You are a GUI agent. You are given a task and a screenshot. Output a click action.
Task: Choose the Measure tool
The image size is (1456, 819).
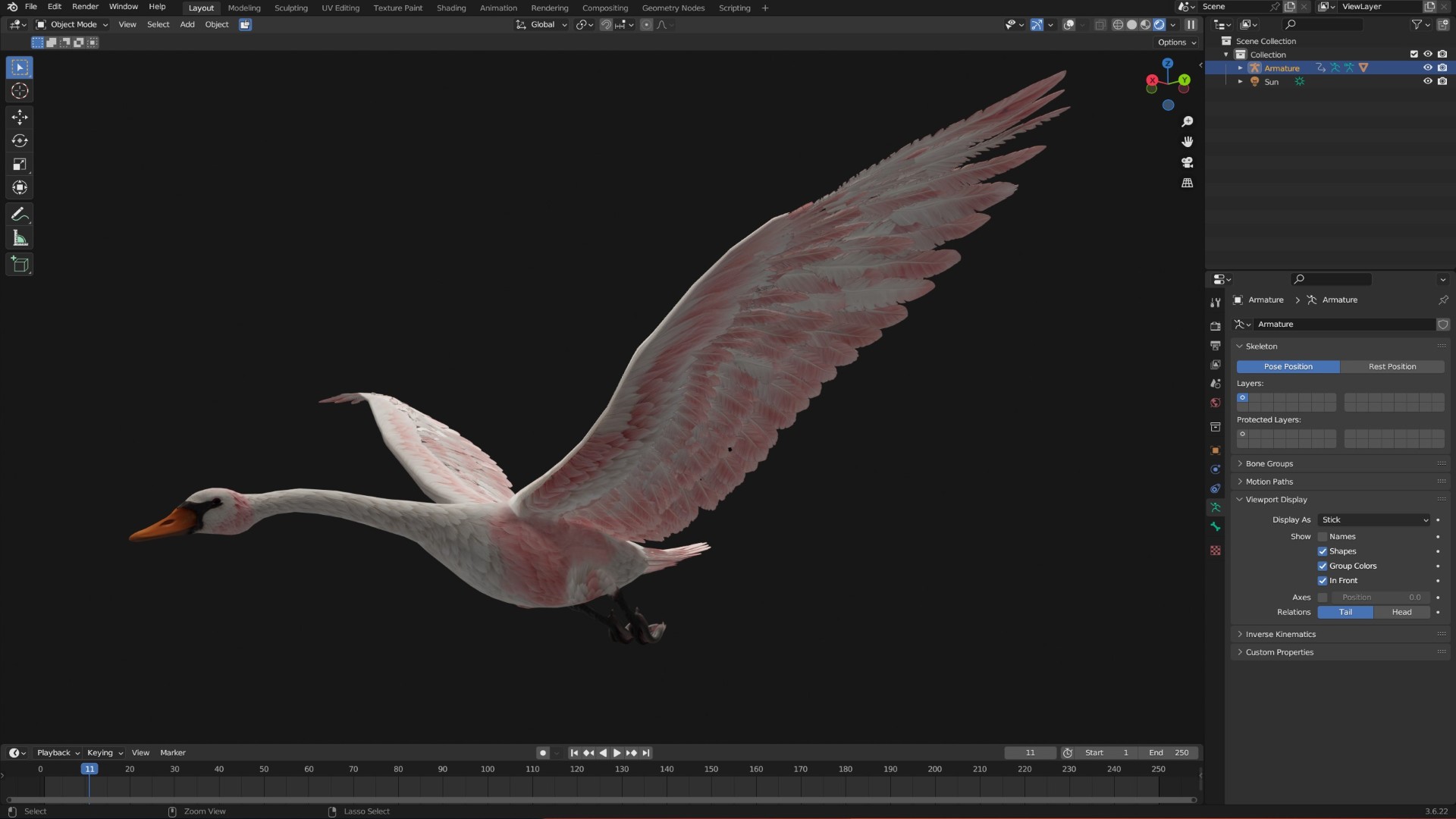pos(20,239)
